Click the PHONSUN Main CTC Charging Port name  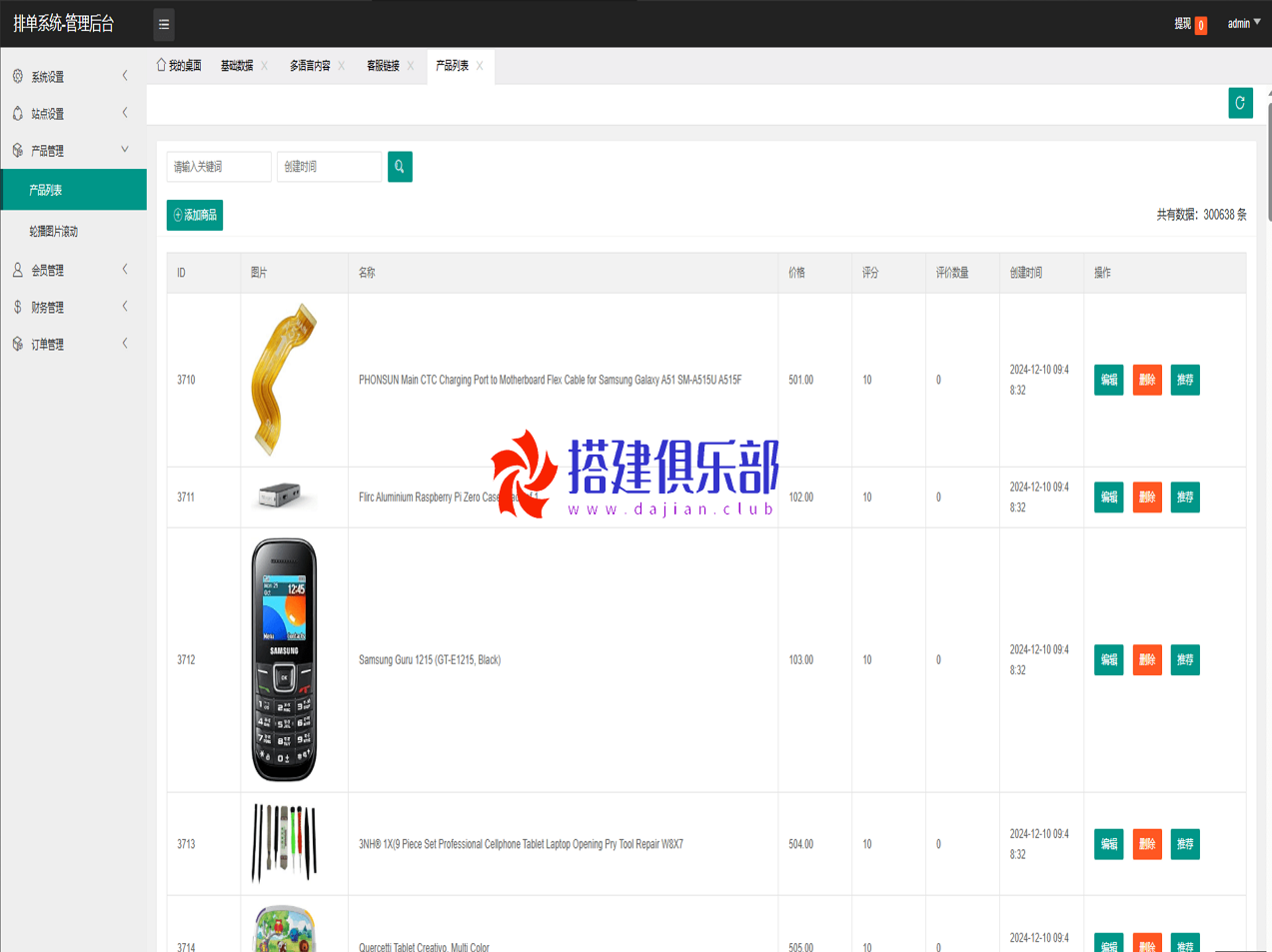pos(551,380)
